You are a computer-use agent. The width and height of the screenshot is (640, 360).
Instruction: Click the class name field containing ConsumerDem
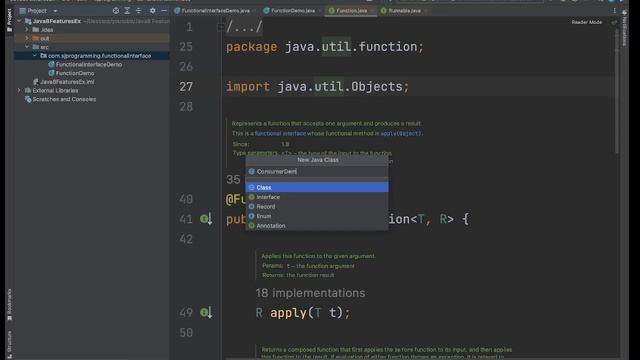(x=317, y=171)
